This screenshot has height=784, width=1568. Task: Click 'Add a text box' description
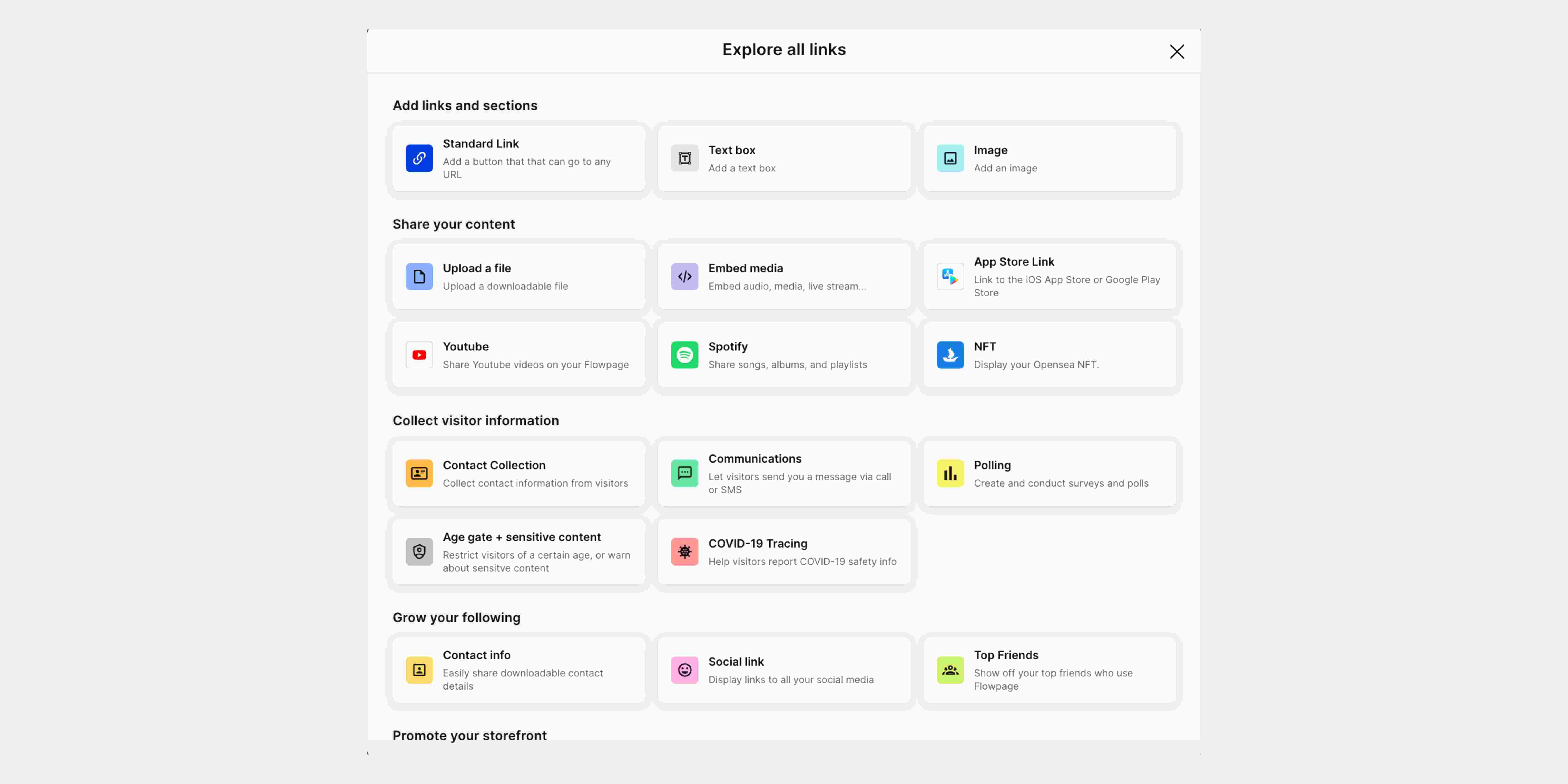point(742,168)
